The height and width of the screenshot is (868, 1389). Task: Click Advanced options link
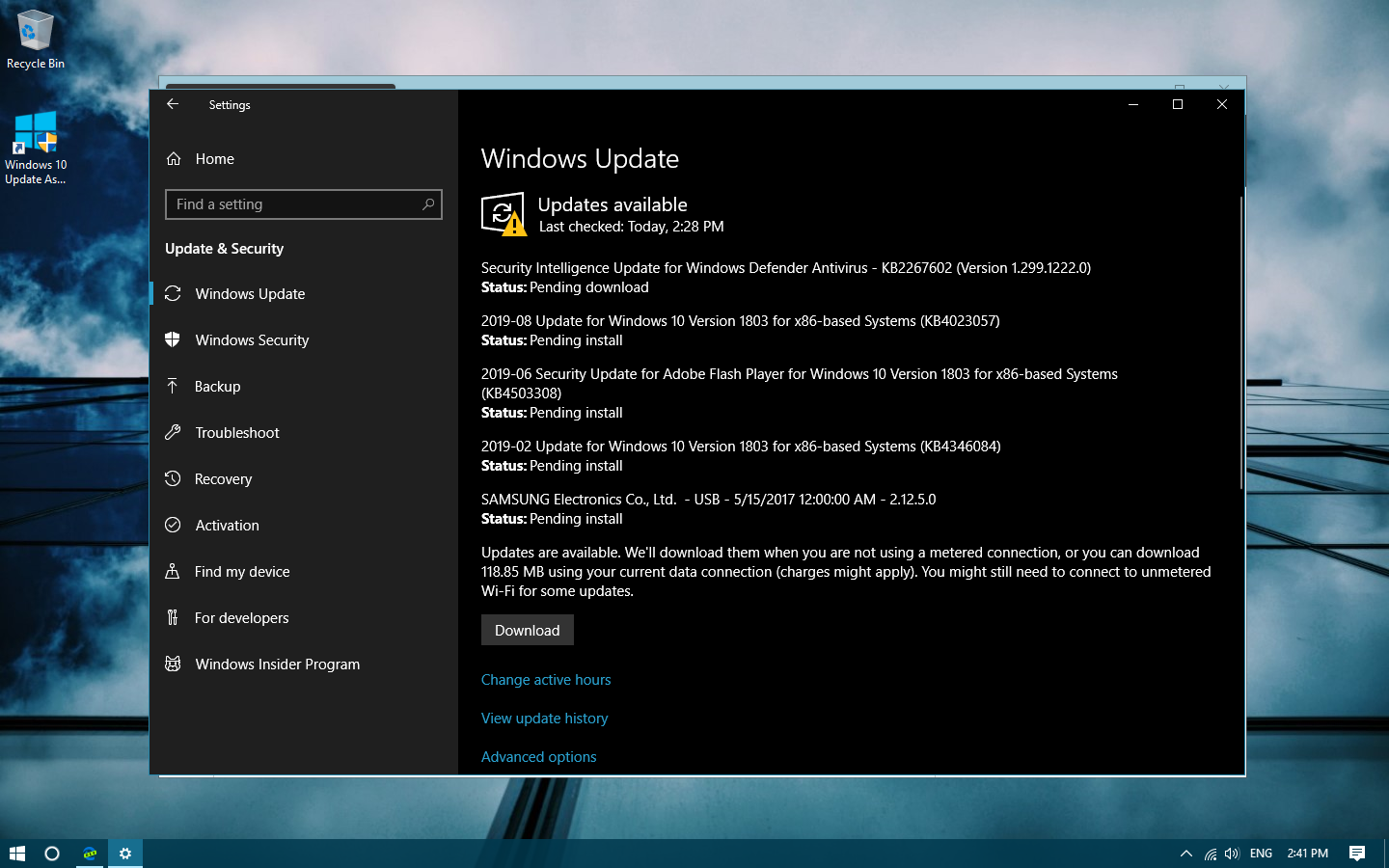click(539, 757)
